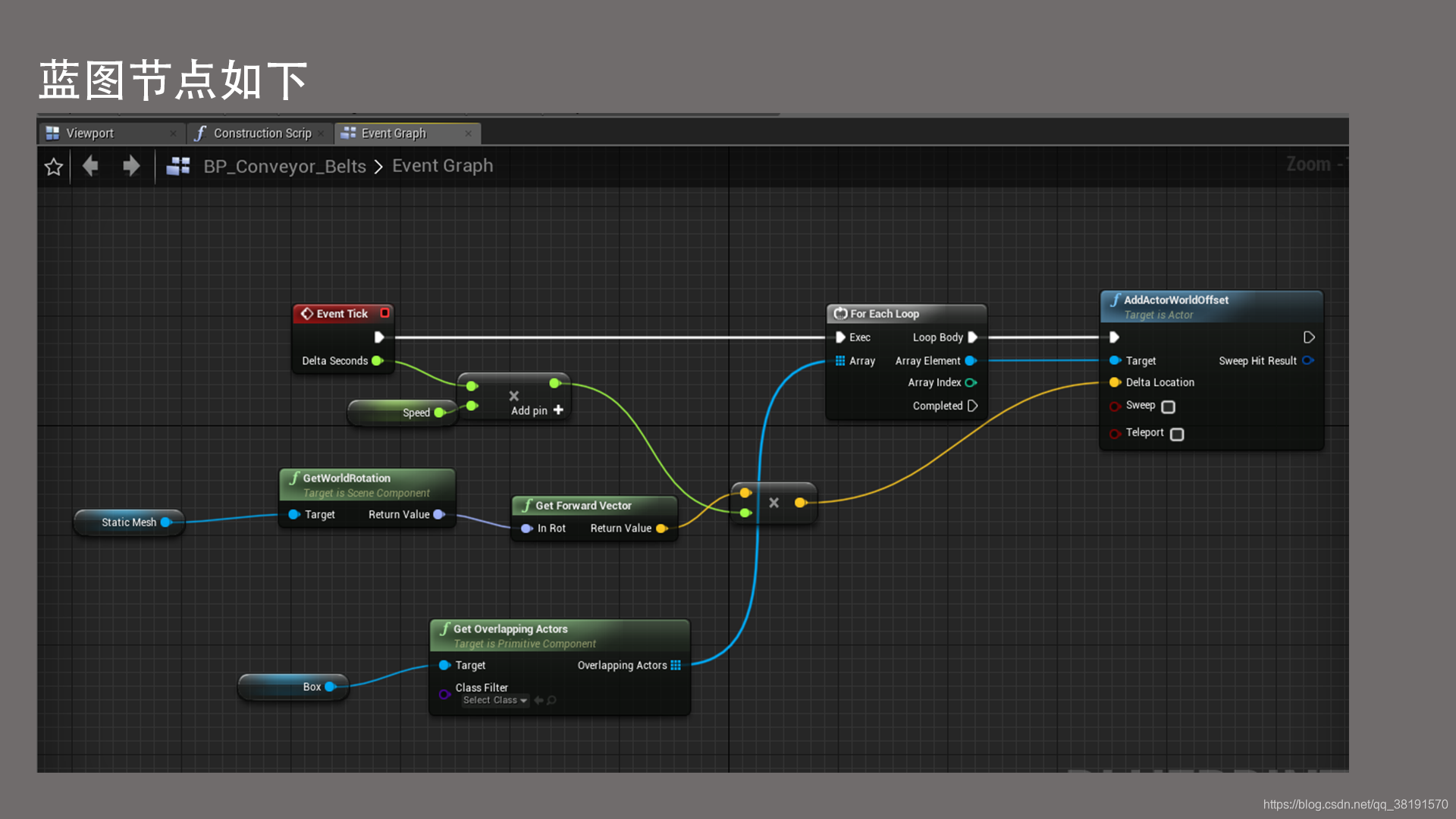
Task: Click the Array Index output pin
Action: (971, 383)
